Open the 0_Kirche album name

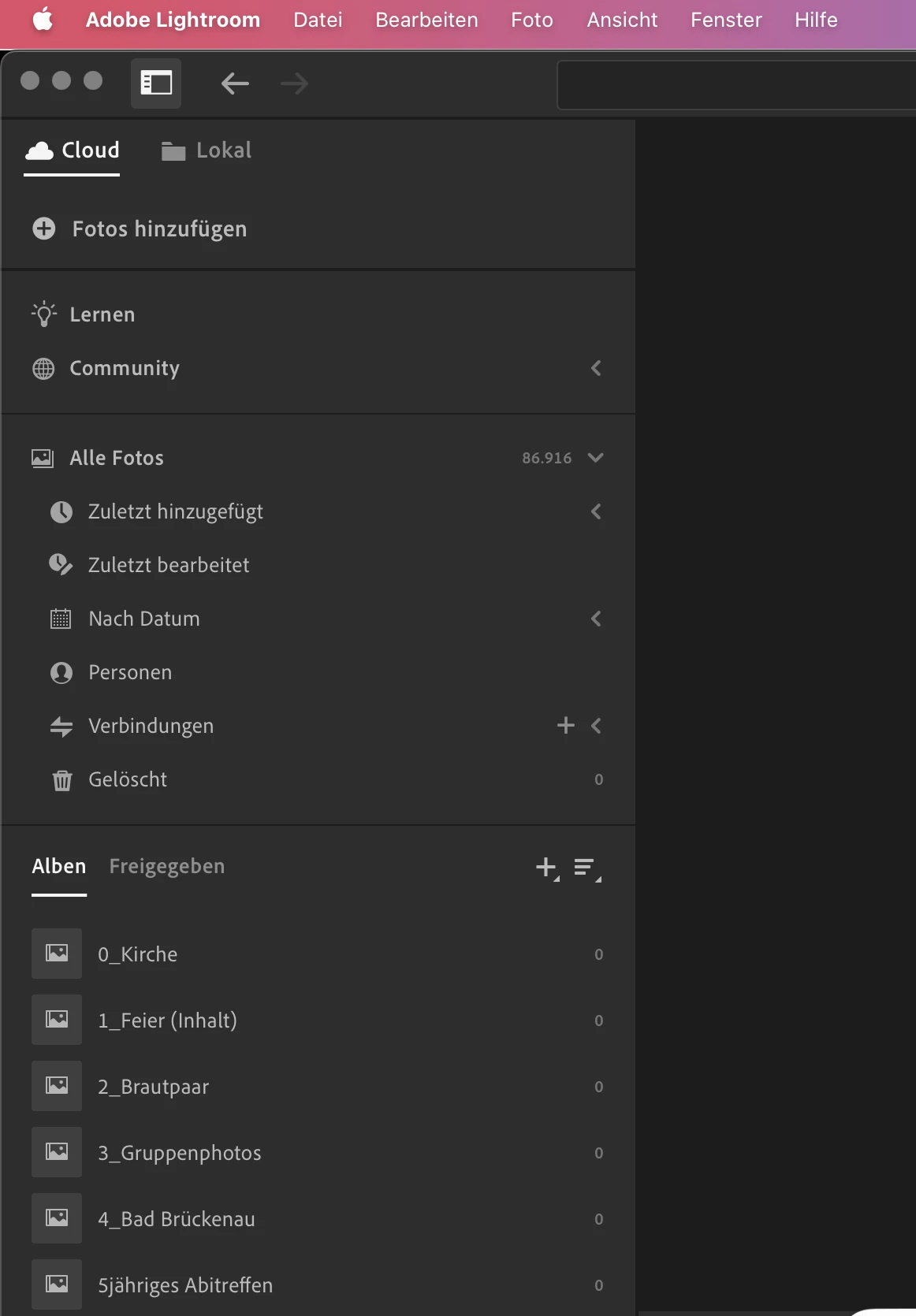click(x=138, y=954)
